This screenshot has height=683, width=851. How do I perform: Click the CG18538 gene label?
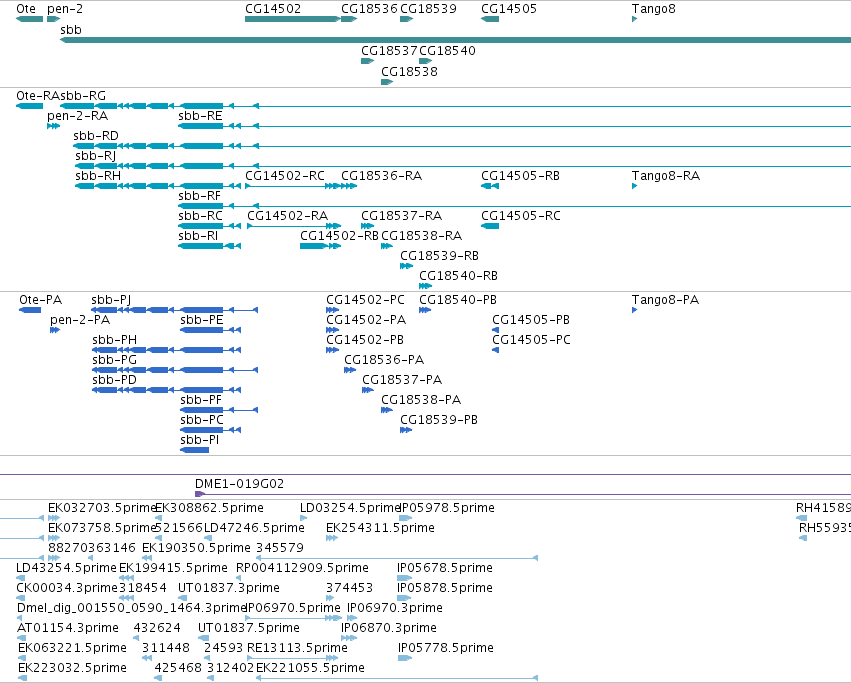click(x=409, y=72)
